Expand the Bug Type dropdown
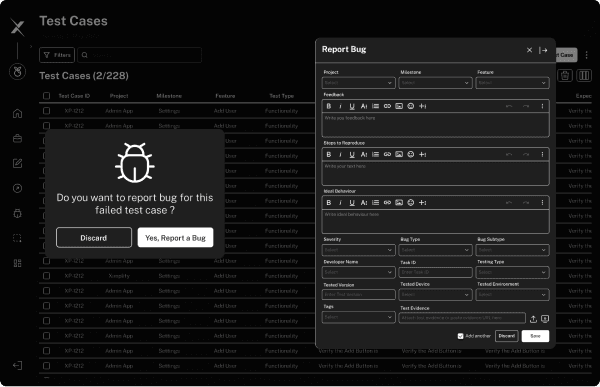The height and width of the screenshot is (387, 600). (435, 250)
